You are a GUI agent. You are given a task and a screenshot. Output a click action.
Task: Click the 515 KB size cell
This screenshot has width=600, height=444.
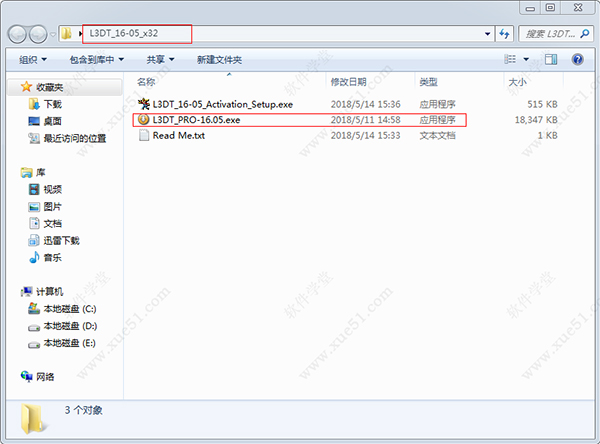542,104
